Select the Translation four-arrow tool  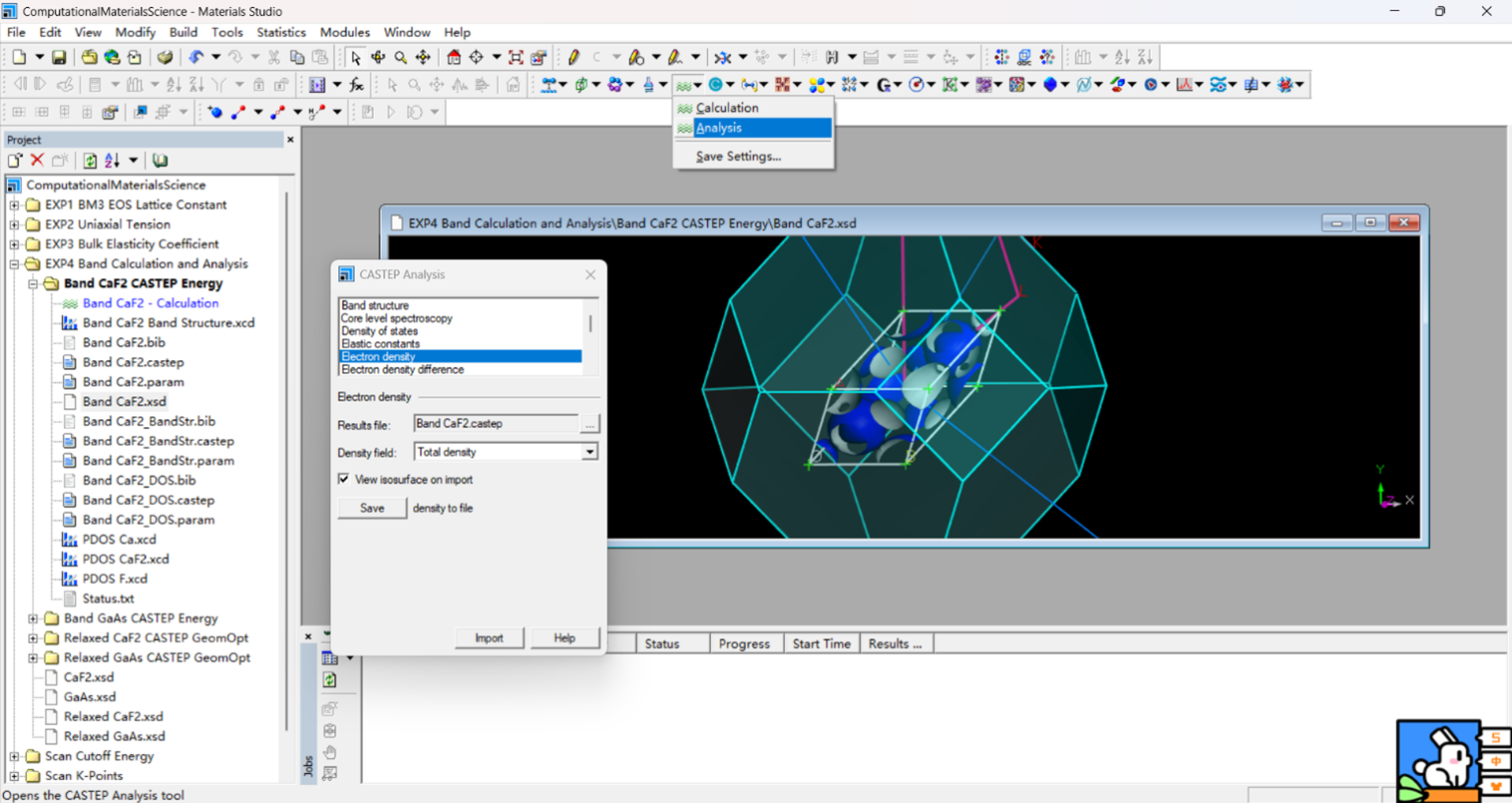tap(424, 58)
